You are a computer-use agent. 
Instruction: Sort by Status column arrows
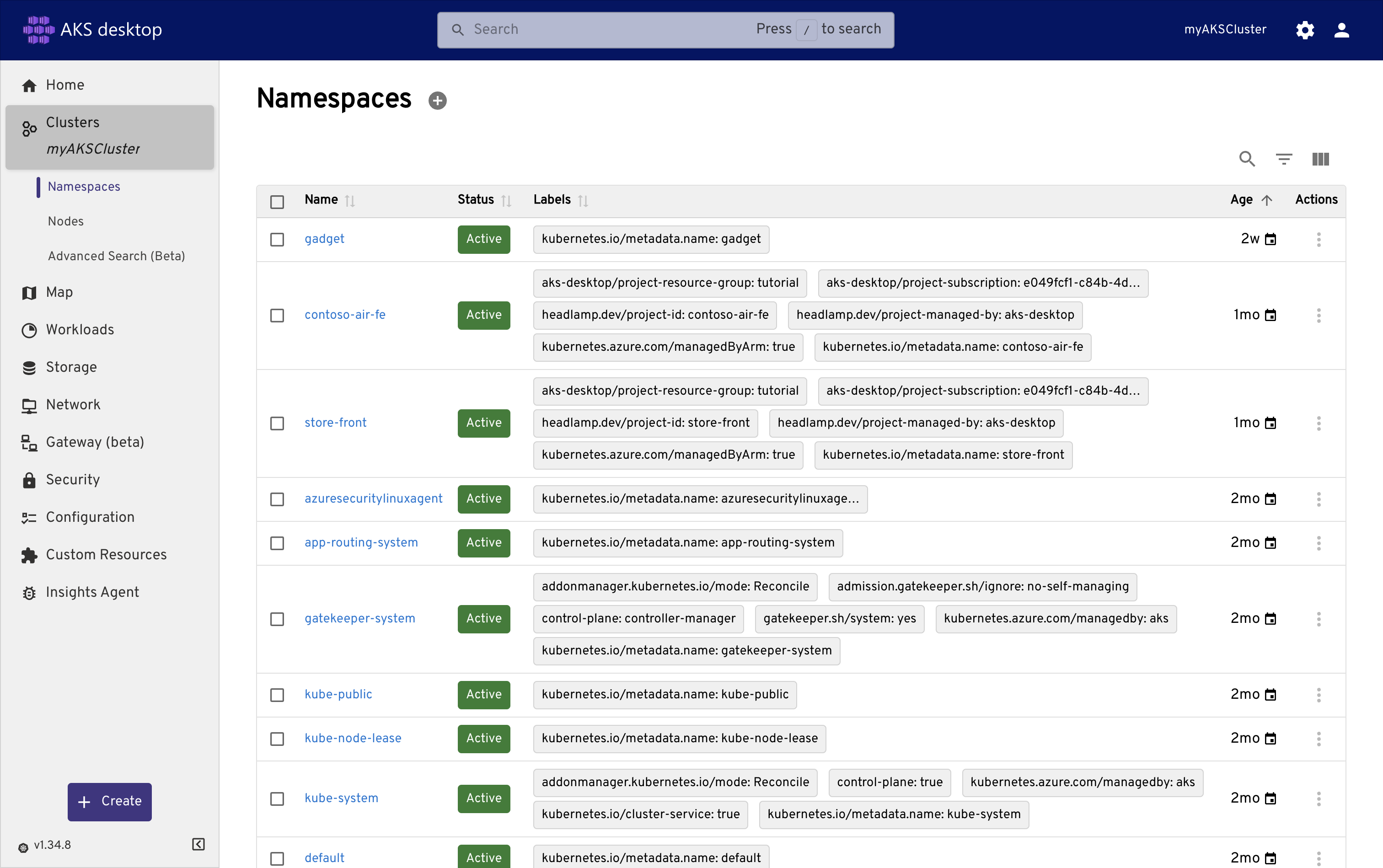(x=506, y=200)
